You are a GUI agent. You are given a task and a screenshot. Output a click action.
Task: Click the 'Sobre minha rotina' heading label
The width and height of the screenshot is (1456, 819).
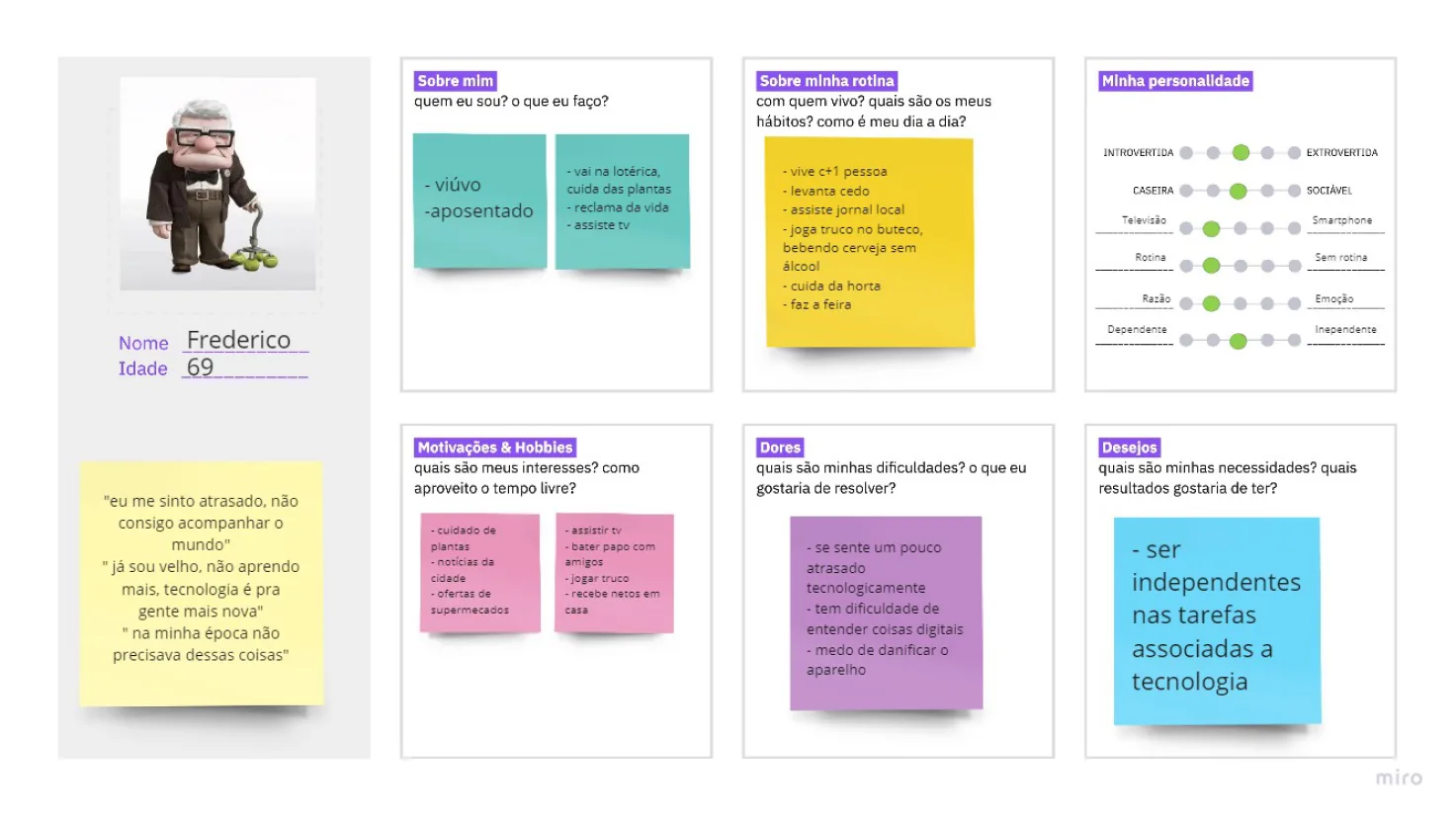(826, 81)
